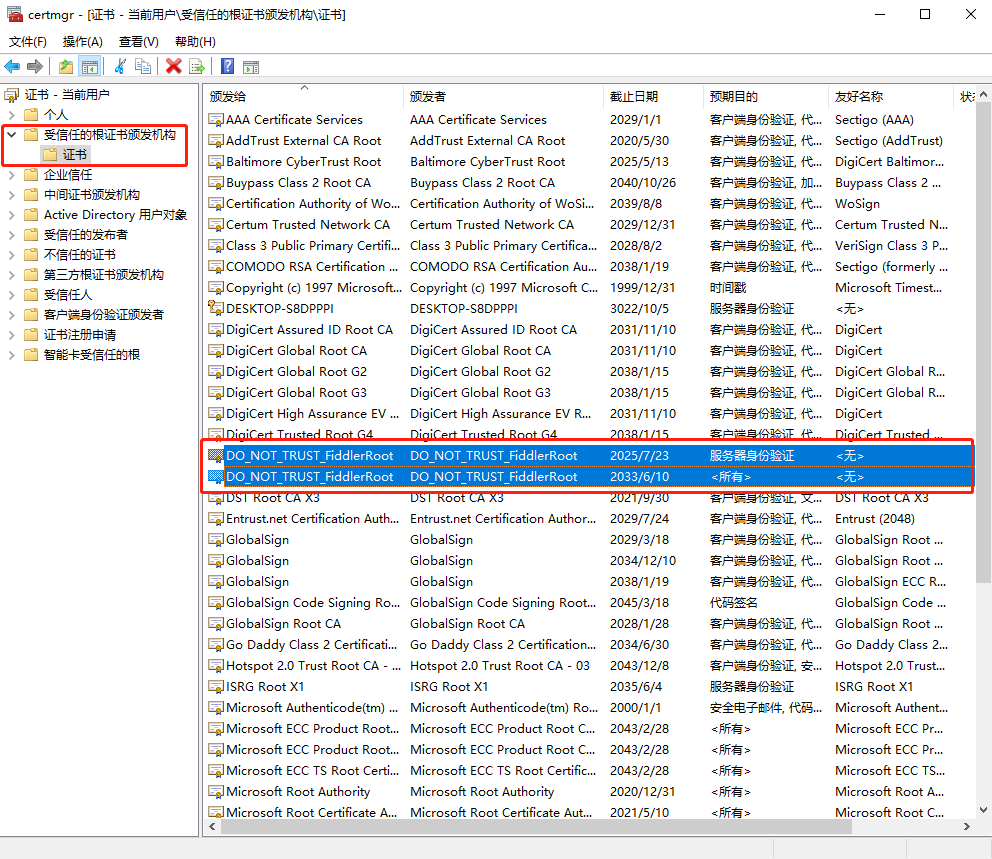This screenshot has height=859, width=992.
Task: Click the vertical scrollbar down arrow
Action: [983, 810]
